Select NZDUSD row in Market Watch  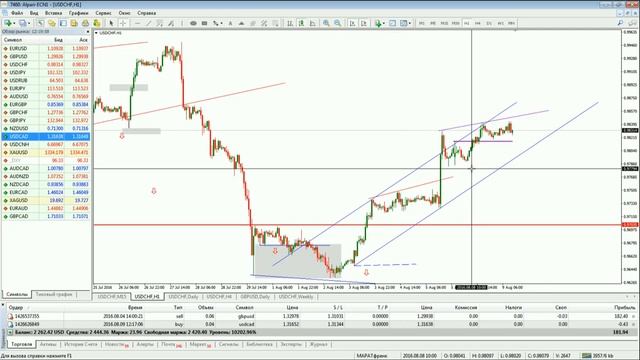click(x=46, y=128)
